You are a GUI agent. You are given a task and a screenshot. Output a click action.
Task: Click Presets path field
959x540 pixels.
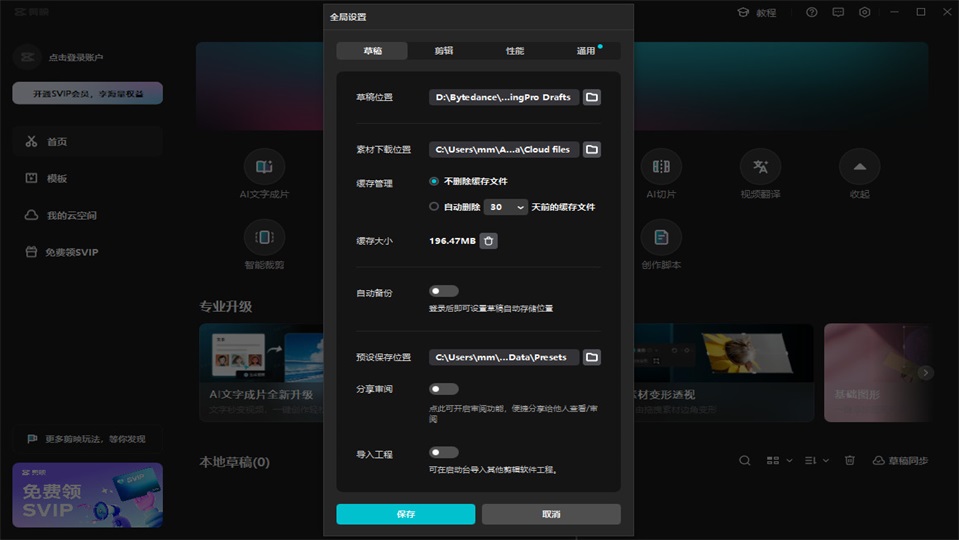point(503,357)
